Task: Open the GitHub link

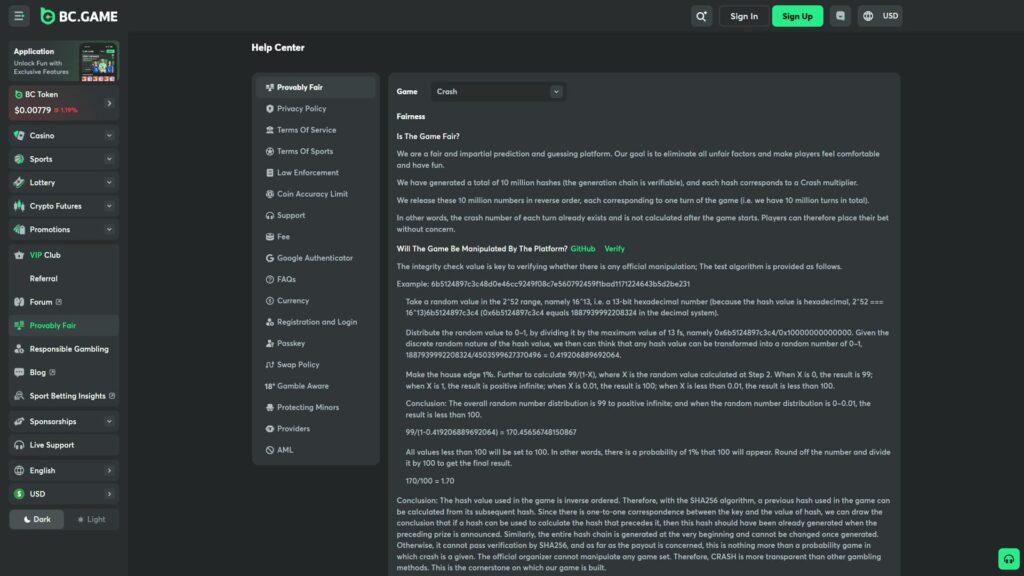Action: tap(583, 249)
